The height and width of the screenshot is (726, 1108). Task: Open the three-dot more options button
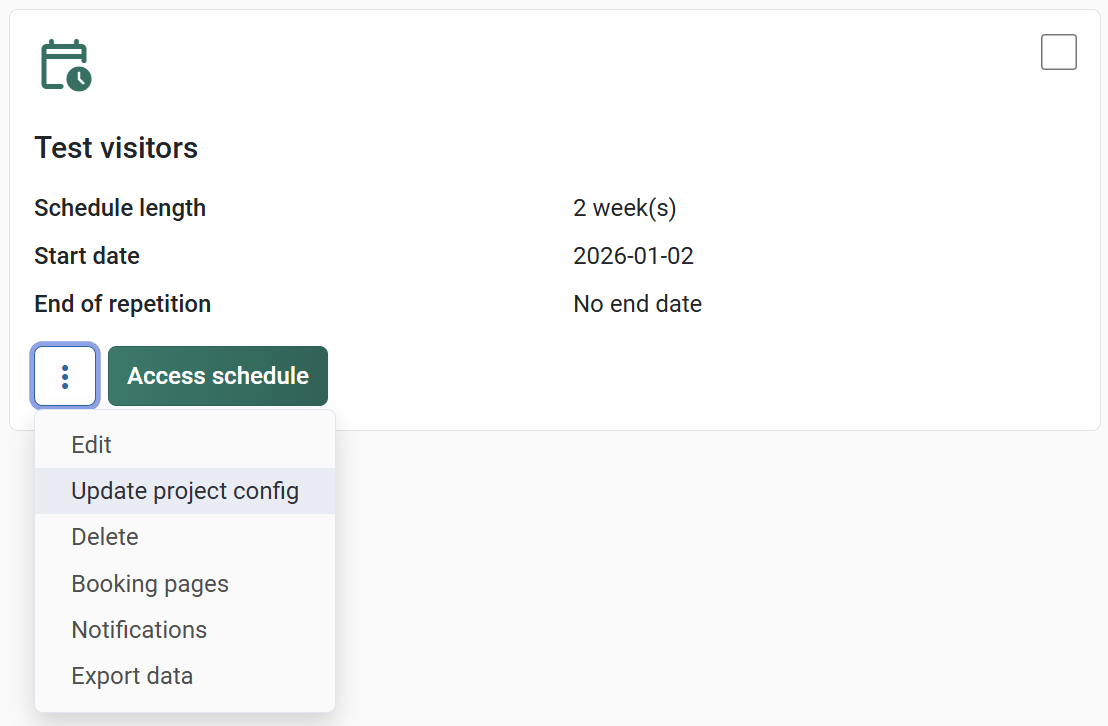pyautogui.click(x=65, y=376)
